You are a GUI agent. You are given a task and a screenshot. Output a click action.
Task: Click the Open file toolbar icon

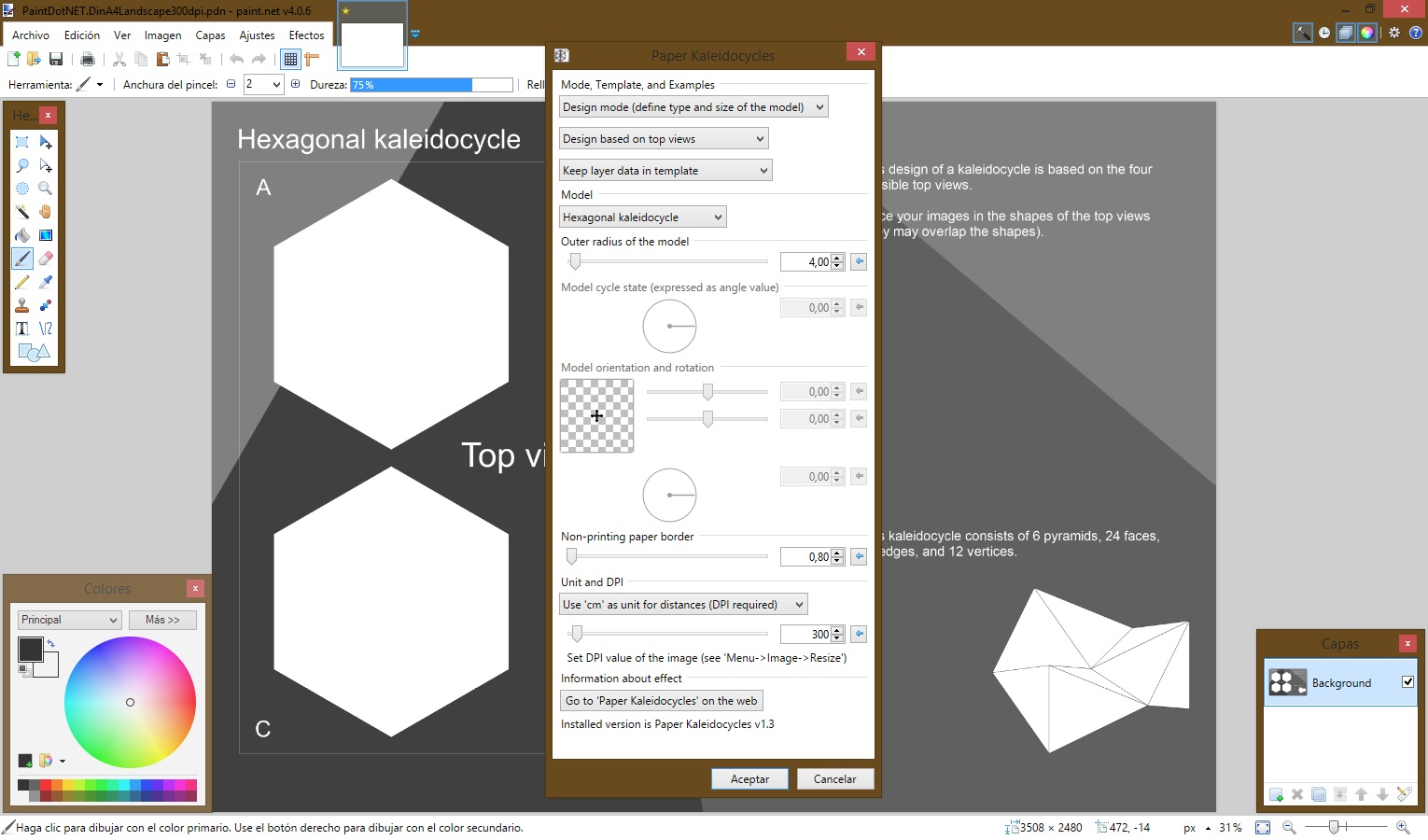click(35, 59)
